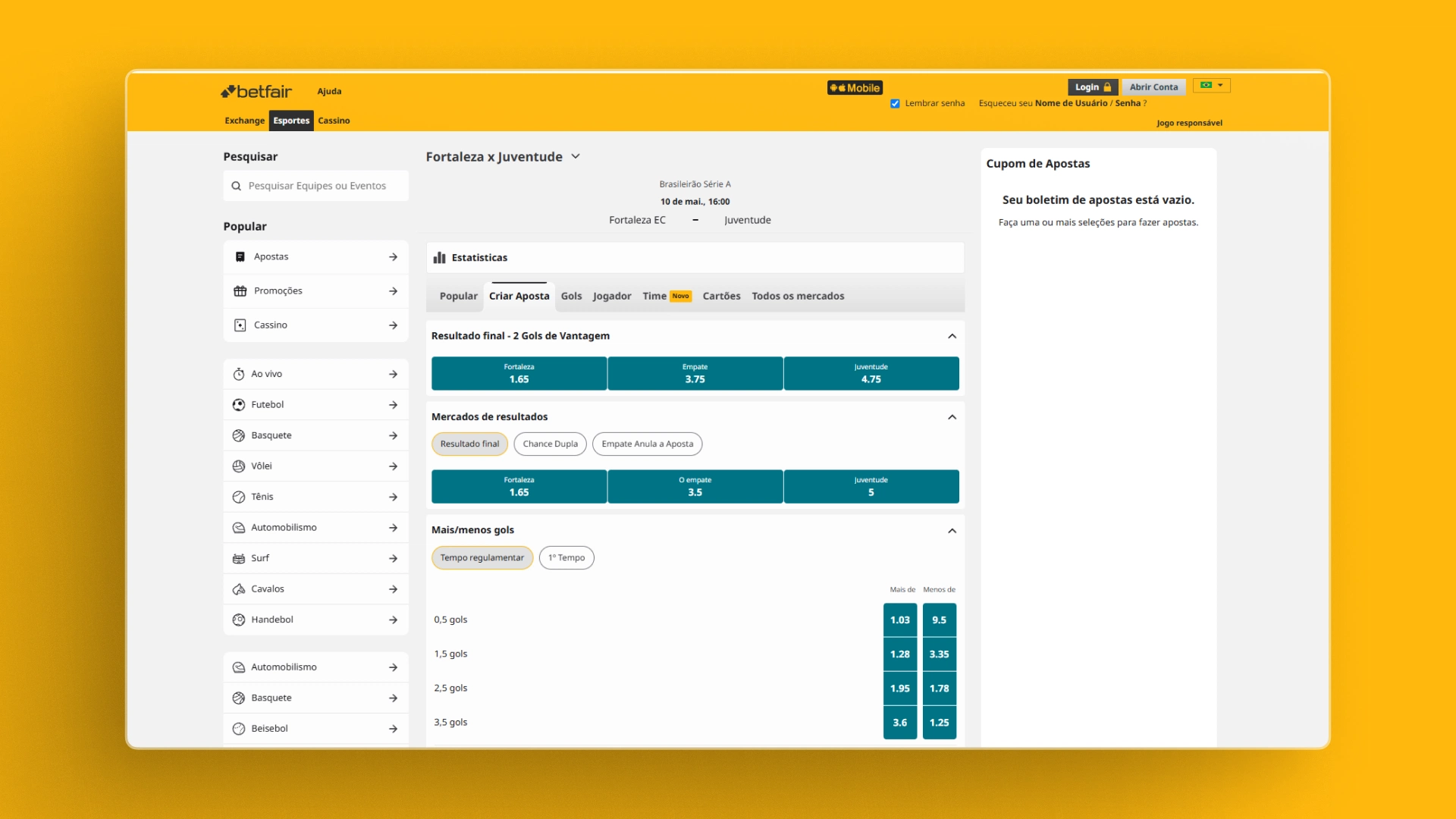Click the arrow on the Cavalos row

(x=393, y=589)
